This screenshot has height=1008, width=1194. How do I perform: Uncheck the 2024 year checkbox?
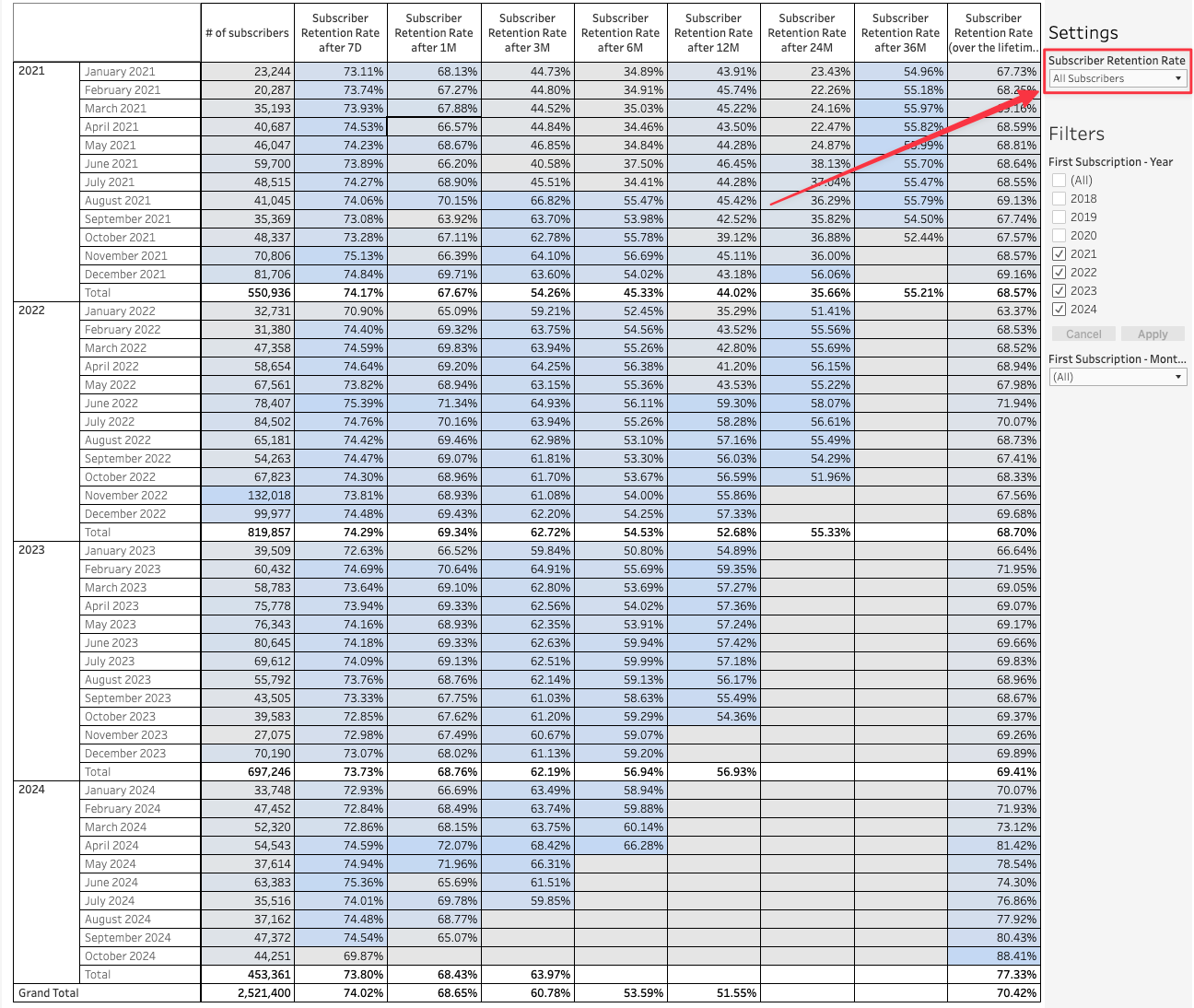[1059, 310]
